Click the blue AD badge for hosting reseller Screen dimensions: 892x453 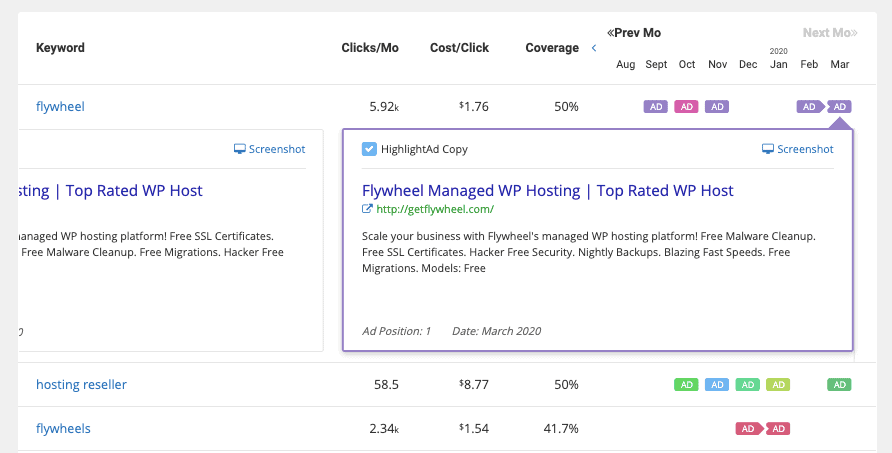[717, 385]
